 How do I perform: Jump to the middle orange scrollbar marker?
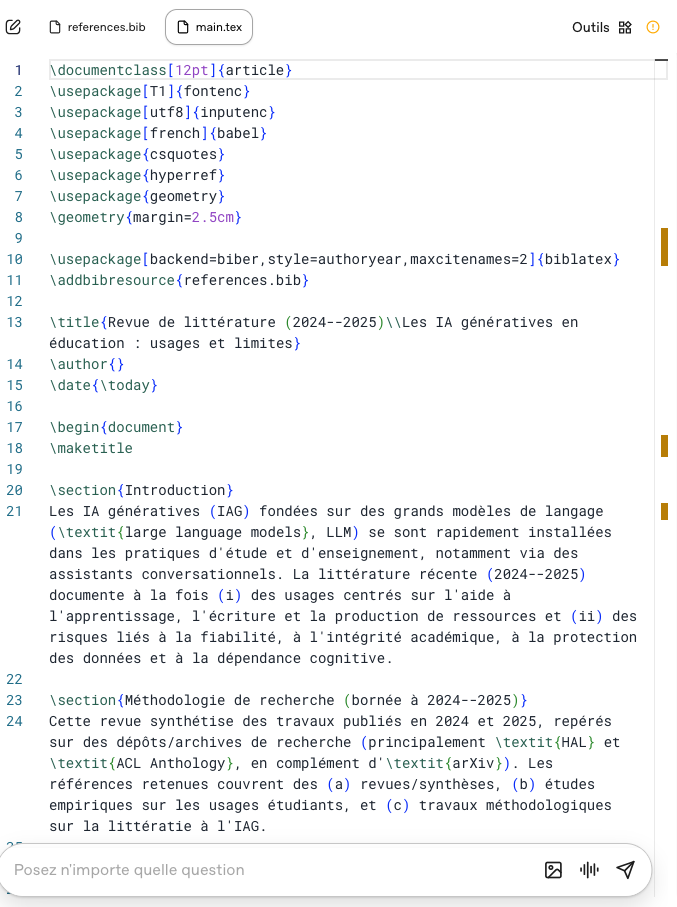[664, 446]
